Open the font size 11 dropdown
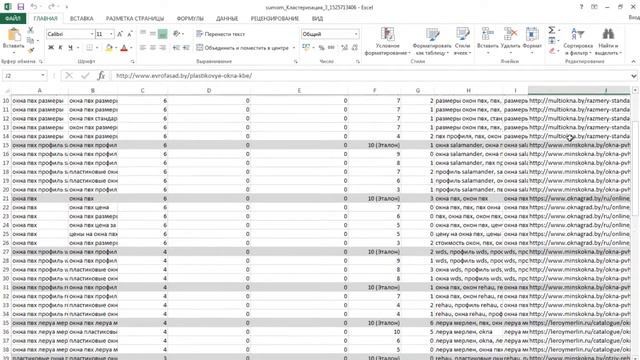The width and height of the screenshot is (640, 360). [x=111, y=34]
